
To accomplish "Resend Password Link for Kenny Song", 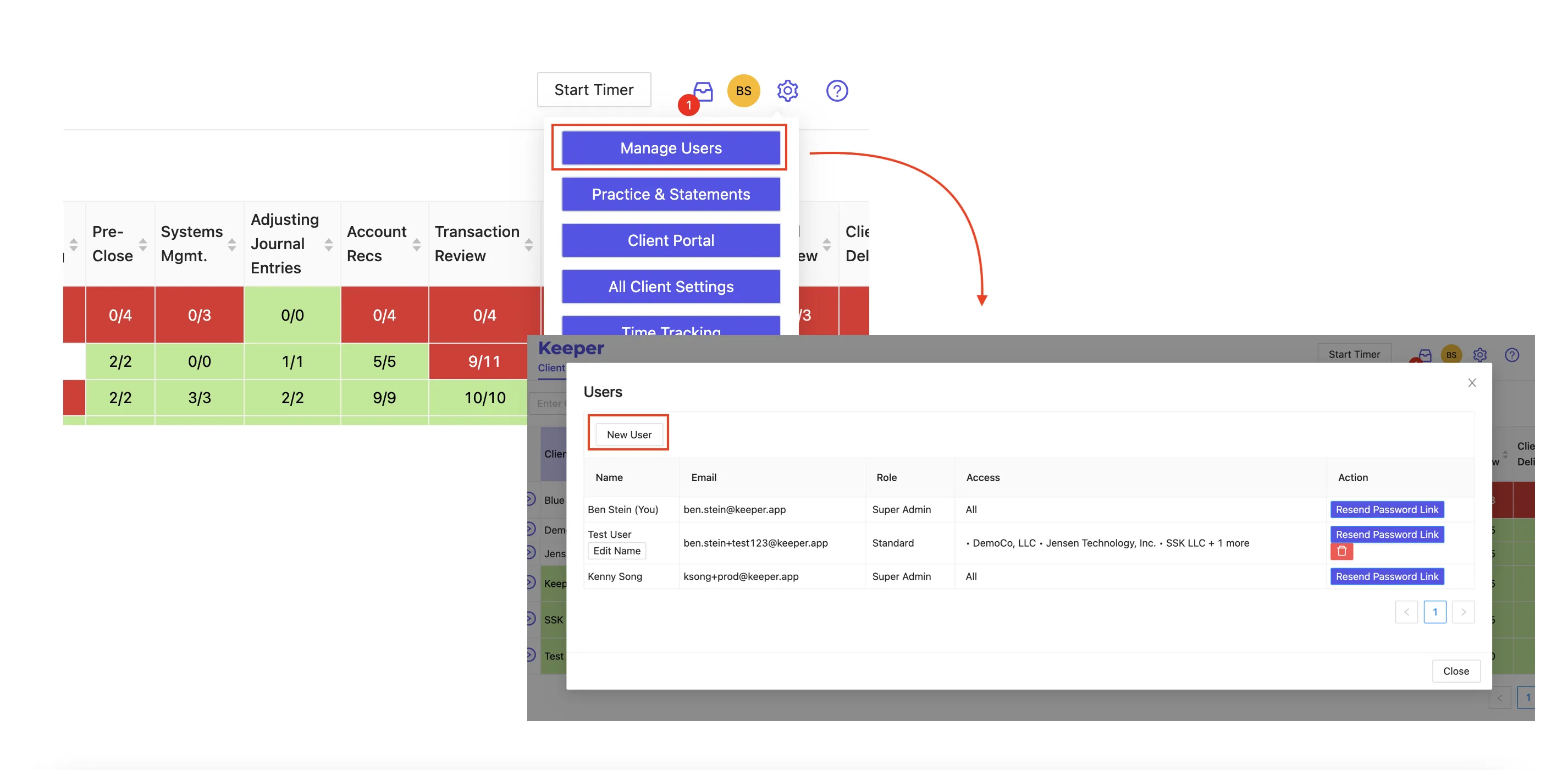I will tap(1387, 576).
